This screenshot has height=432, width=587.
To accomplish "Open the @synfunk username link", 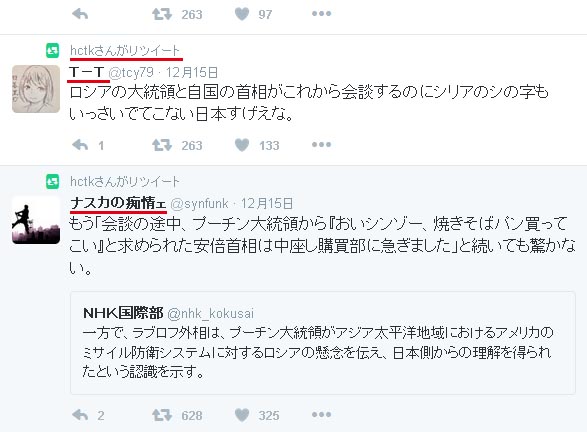I will point(199,204).
